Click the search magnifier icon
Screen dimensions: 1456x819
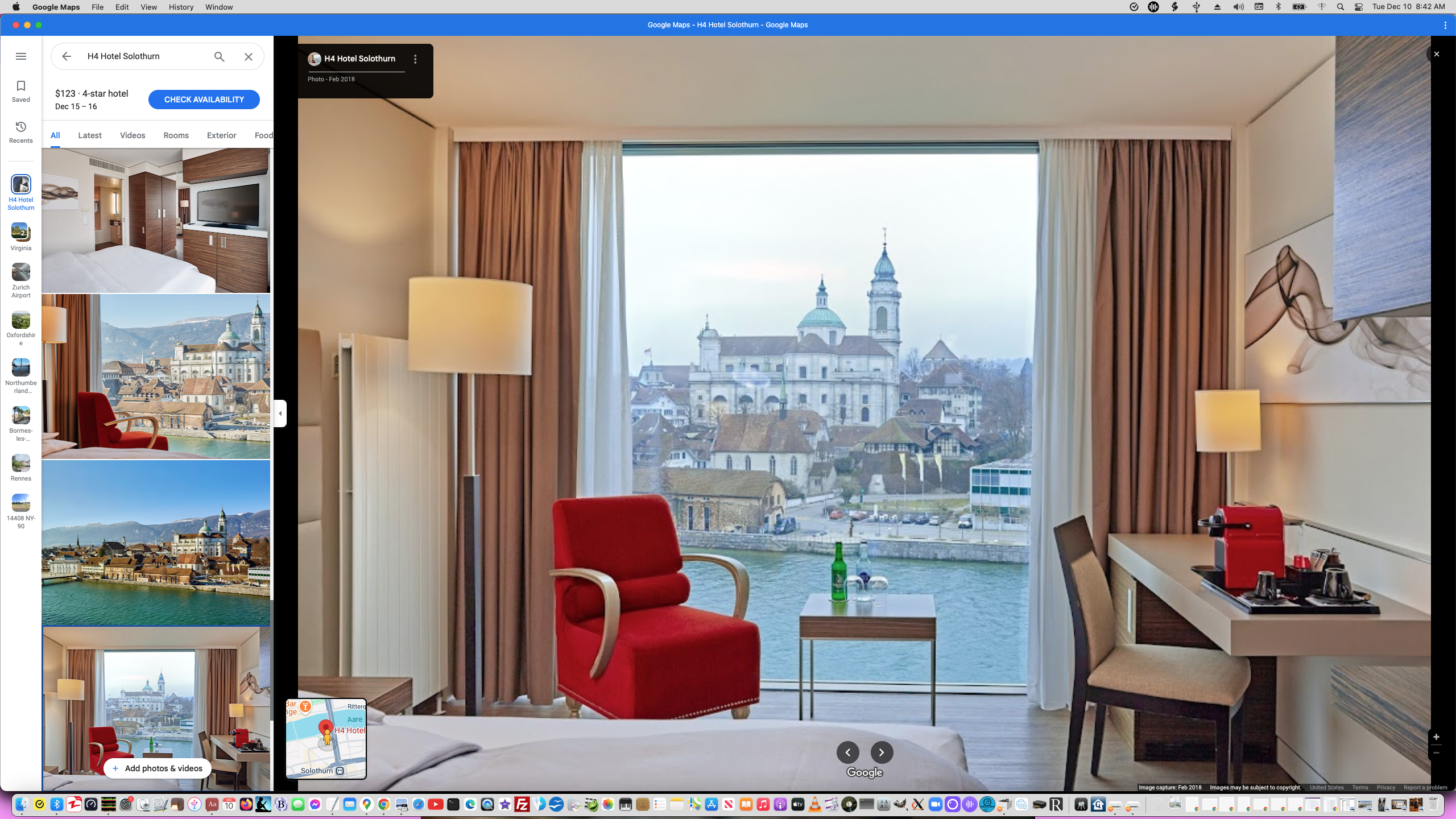coord(220,56)
